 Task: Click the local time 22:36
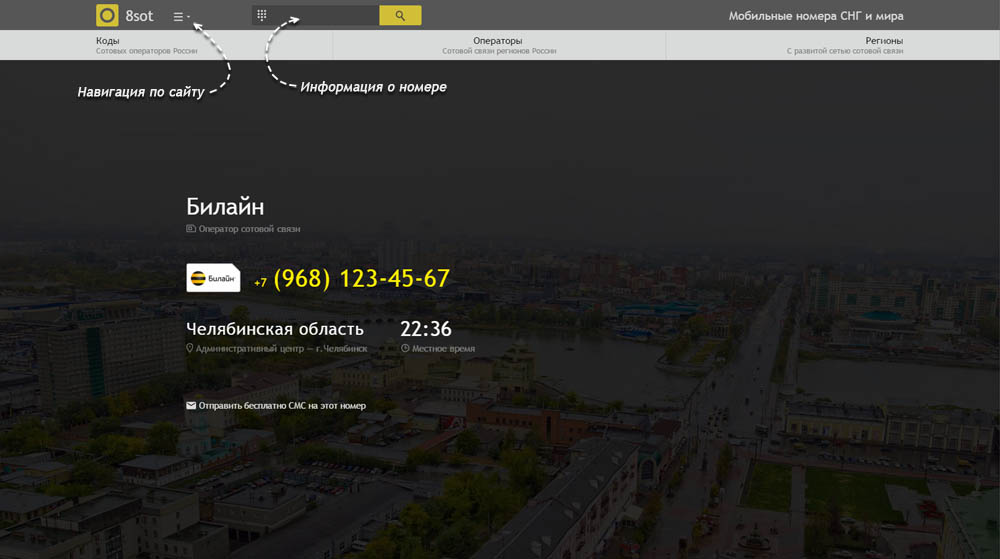tap(425, 329)
